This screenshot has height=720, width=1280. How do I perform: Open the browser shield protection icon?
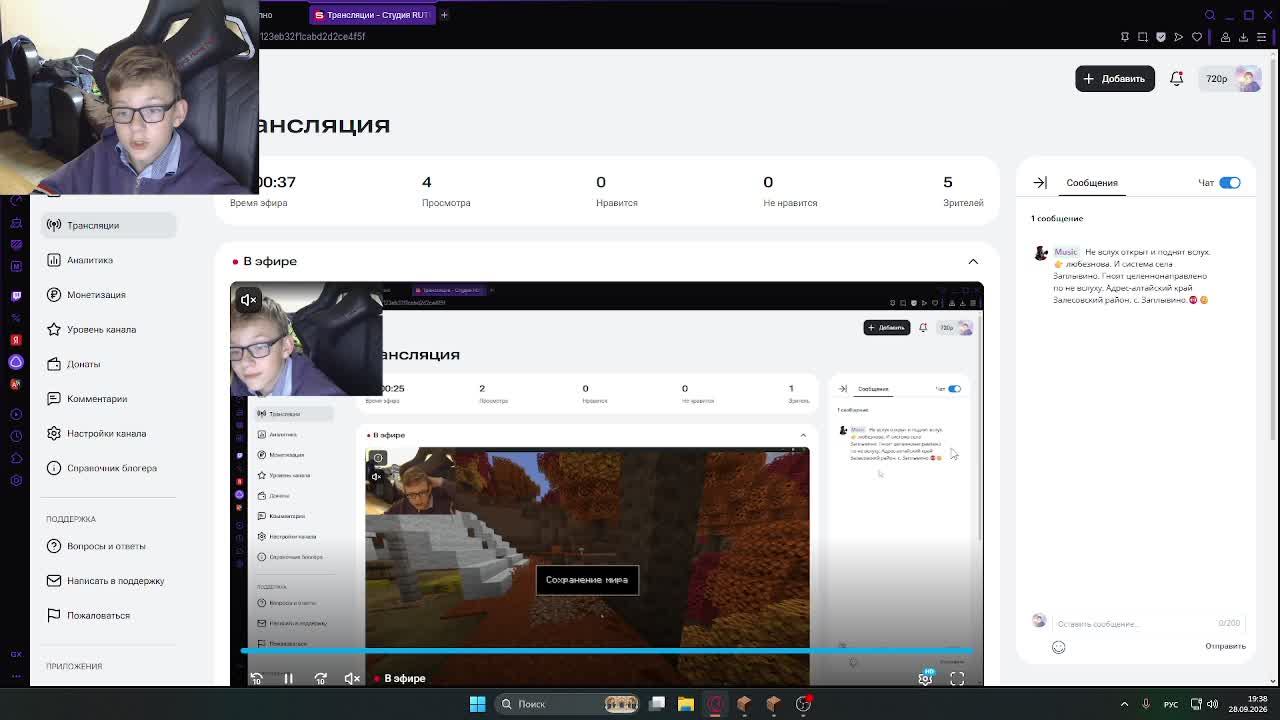pyautogui.click(x=1161, y=37)
